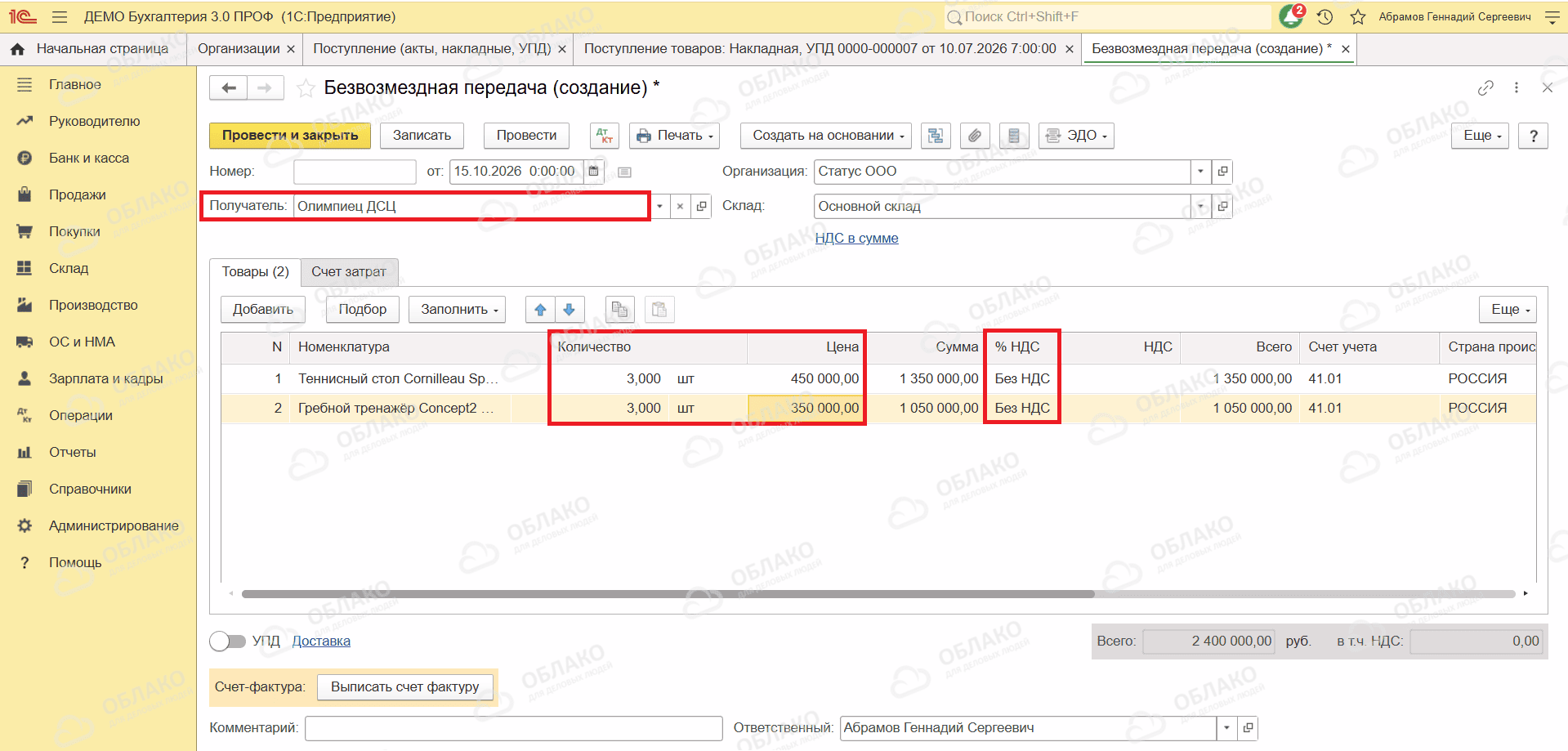Open Продажи section in sidebar
The height and width of the screenshot is (751, 1568).
78,194
